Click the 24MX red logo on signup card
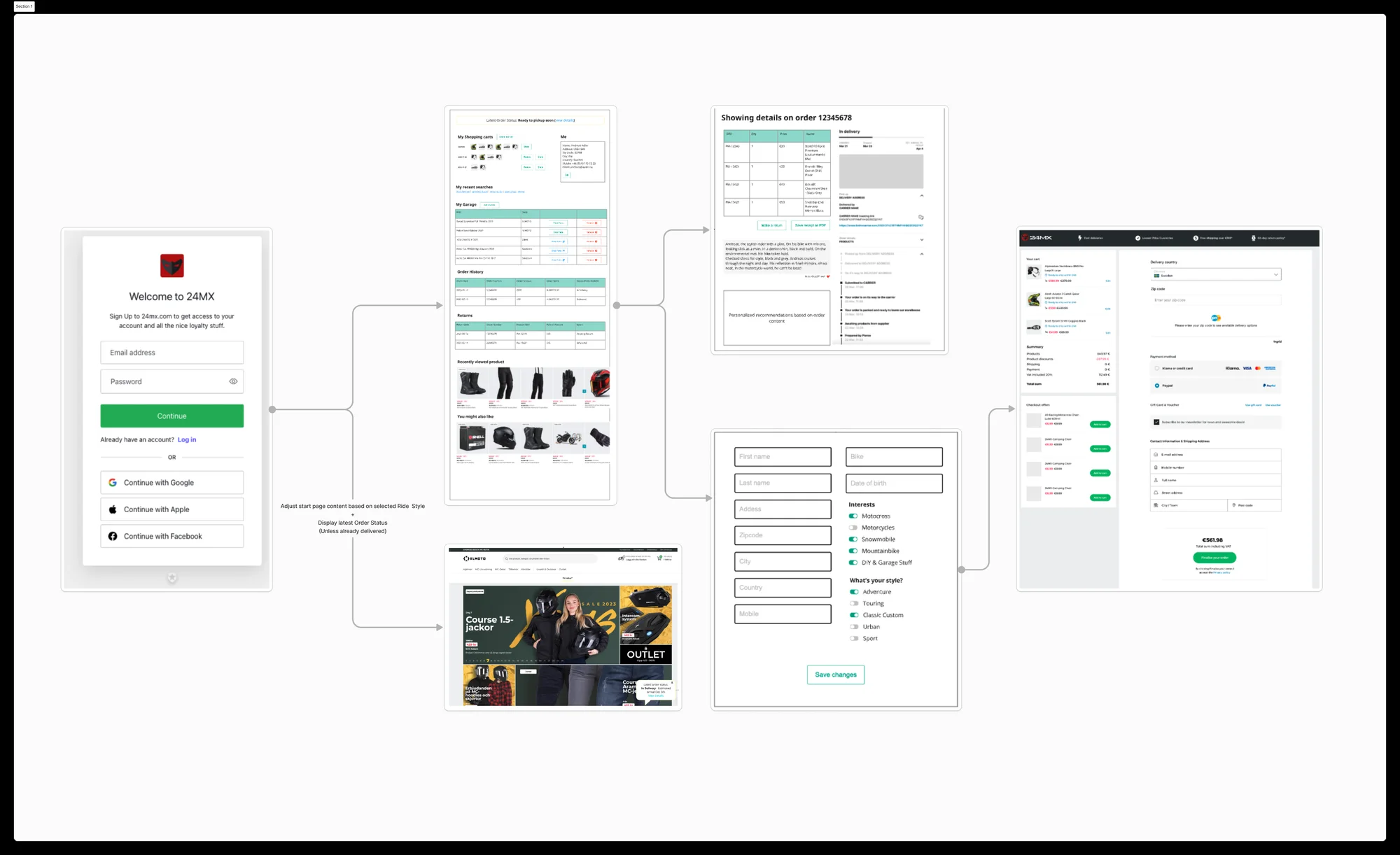The height and width of the screenshot is (855, 1400). (172, 266)
